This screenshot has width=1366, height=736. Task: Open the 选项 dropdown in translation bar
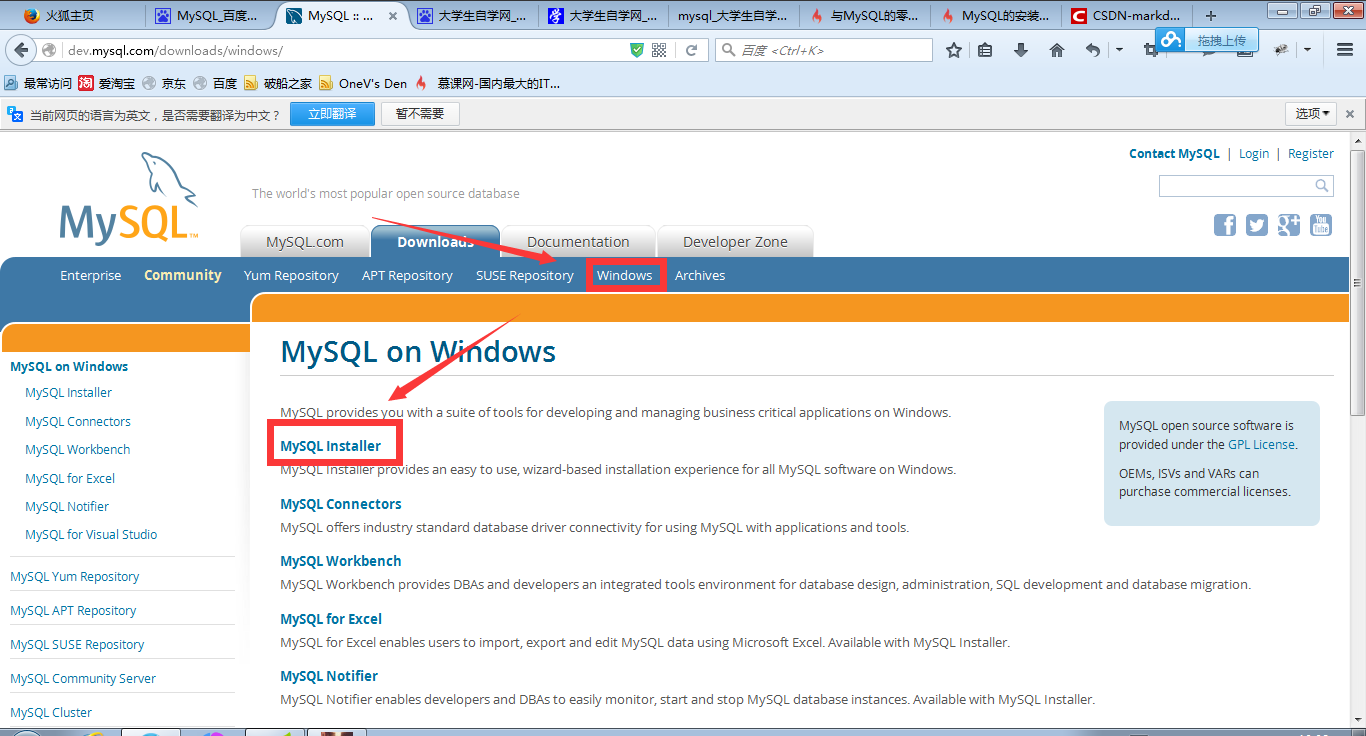1312,114
